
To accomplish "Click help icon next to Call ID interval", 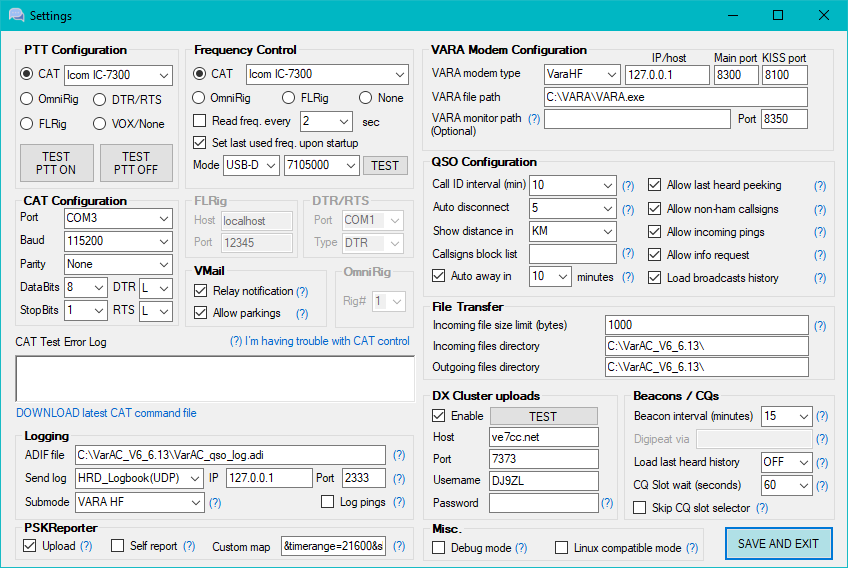I will point(628,186).
